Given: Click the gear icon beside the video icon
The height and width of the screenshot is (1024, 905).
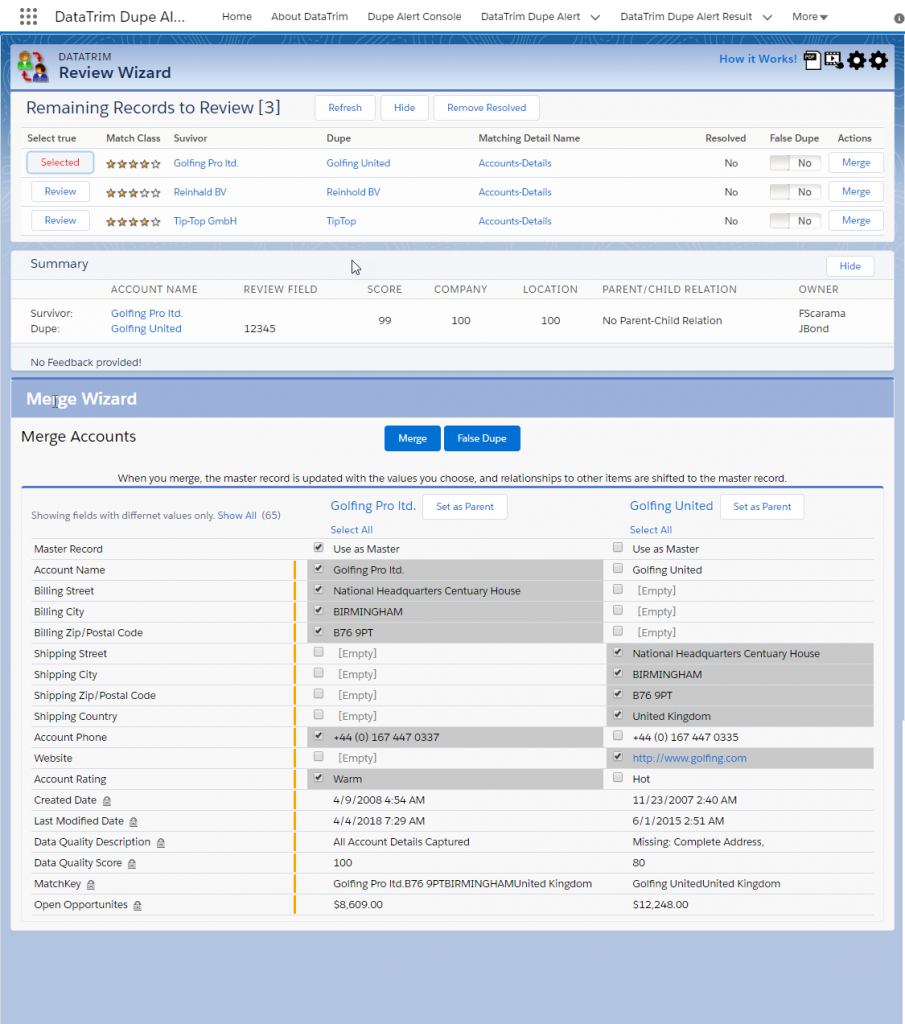Looking at the screenshot, I should (x=856, y=60).
